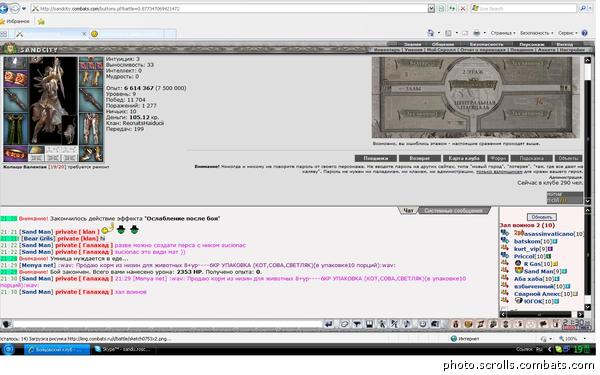
Task: Click the chat panel scroll up arrow
Action: [x=588, y=210]
